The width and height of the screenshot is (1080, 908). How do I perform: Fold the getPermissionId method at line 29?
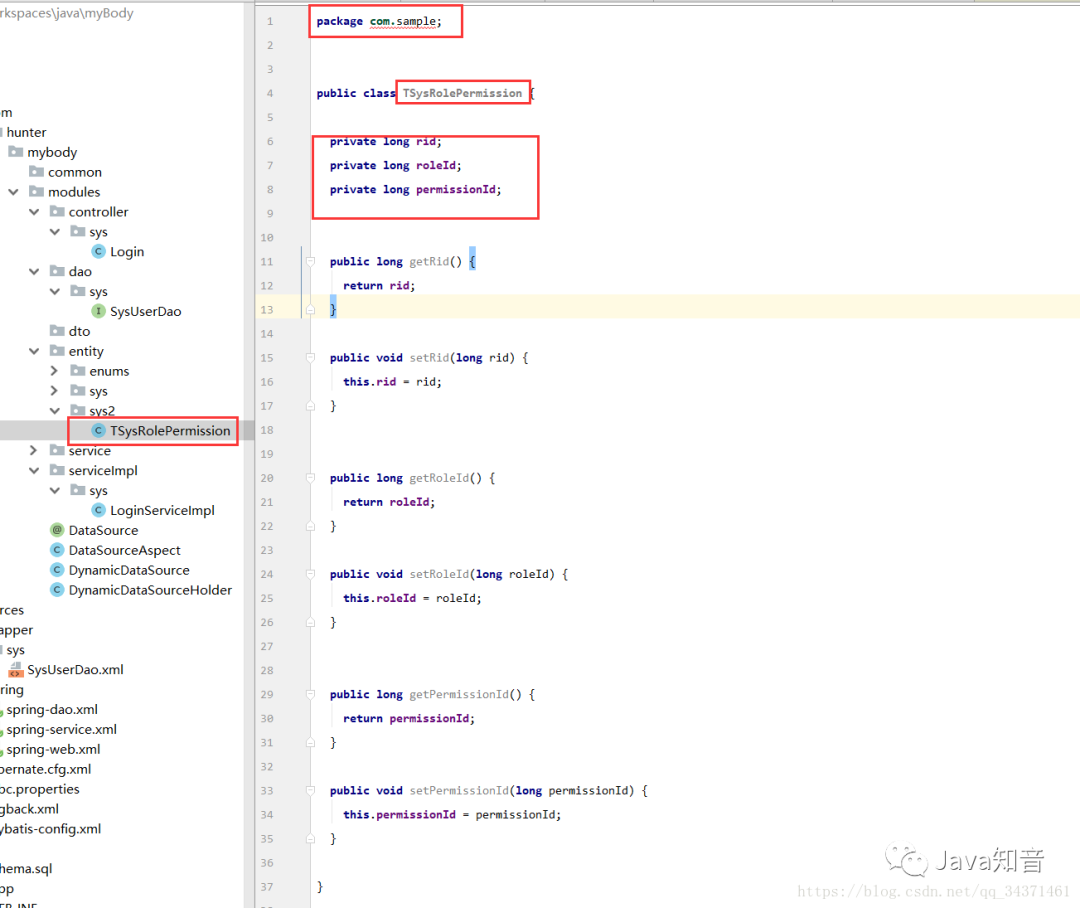pyautogui.click(x=311, y=694)
